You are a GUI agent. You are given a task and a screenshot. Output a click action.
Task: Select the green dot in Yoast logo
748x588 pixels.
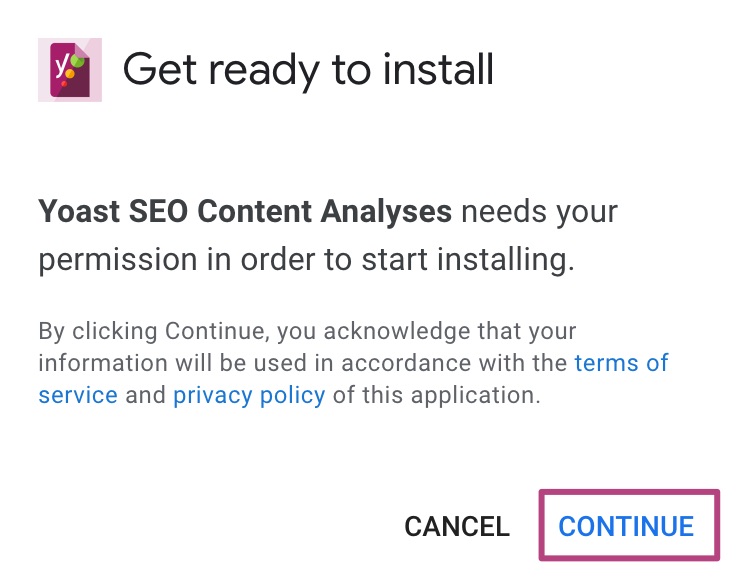[x=79, y=61]
